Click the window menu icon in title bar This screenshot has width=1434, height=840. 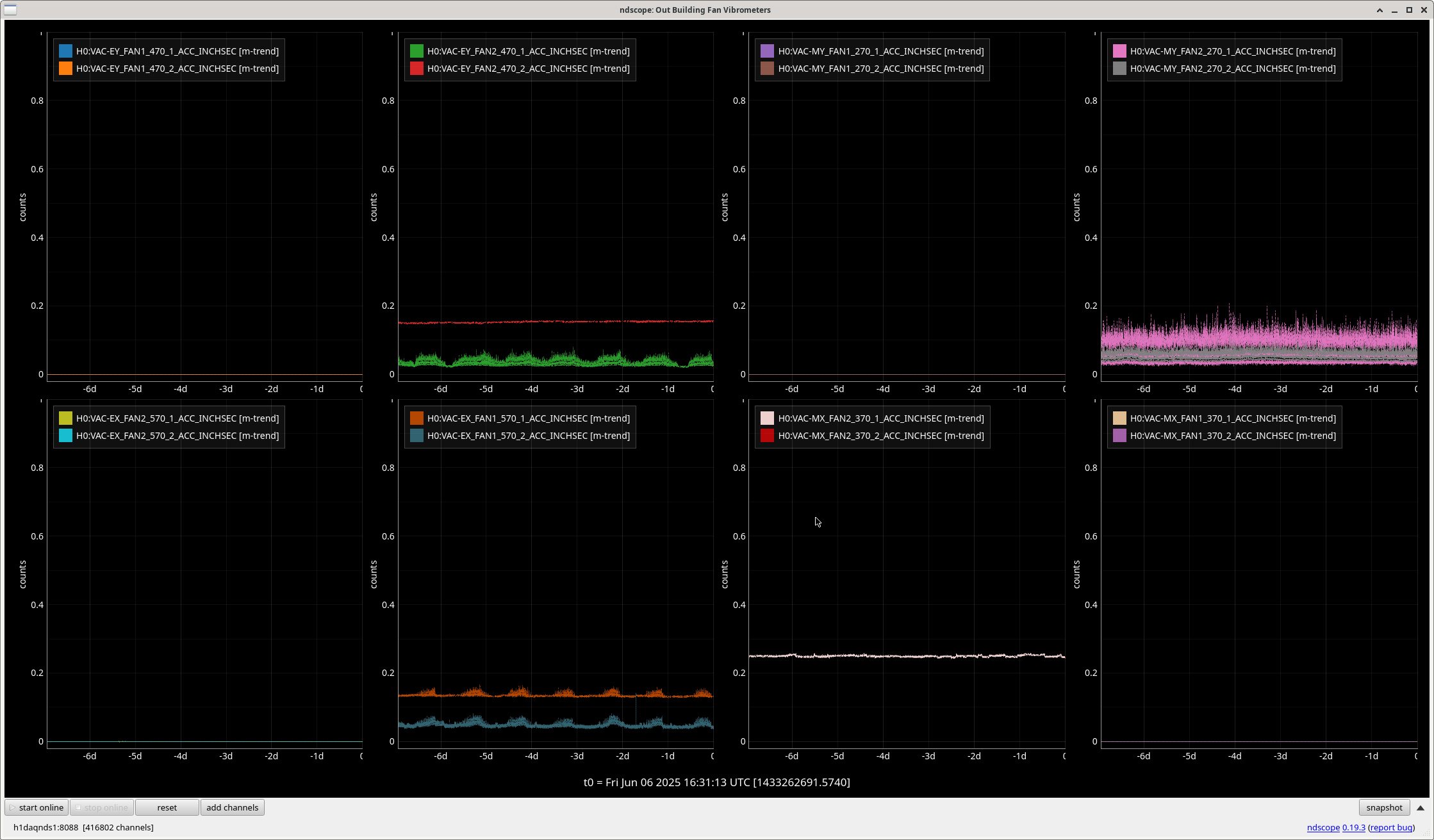(10, 10)
